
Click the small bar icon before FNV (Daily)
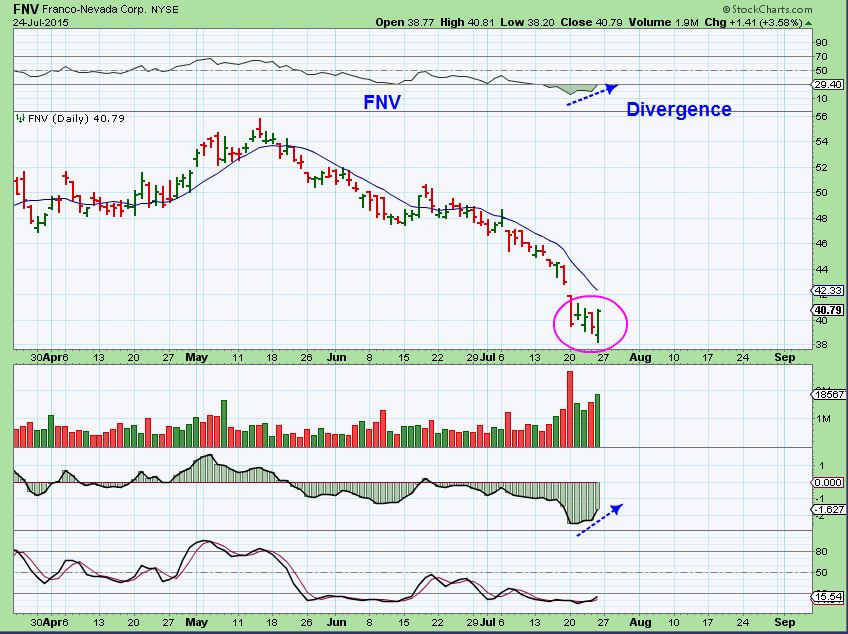[x=21, y=117]
